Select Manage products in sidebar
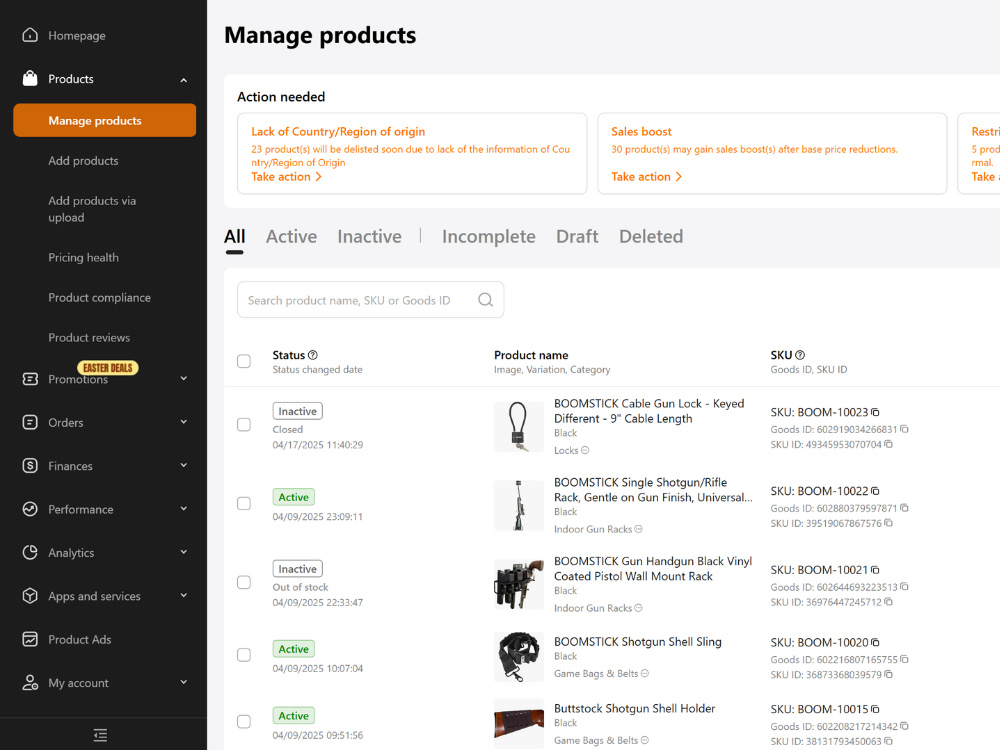This screenshot has width=1000, height=750. tap(105, 120)
